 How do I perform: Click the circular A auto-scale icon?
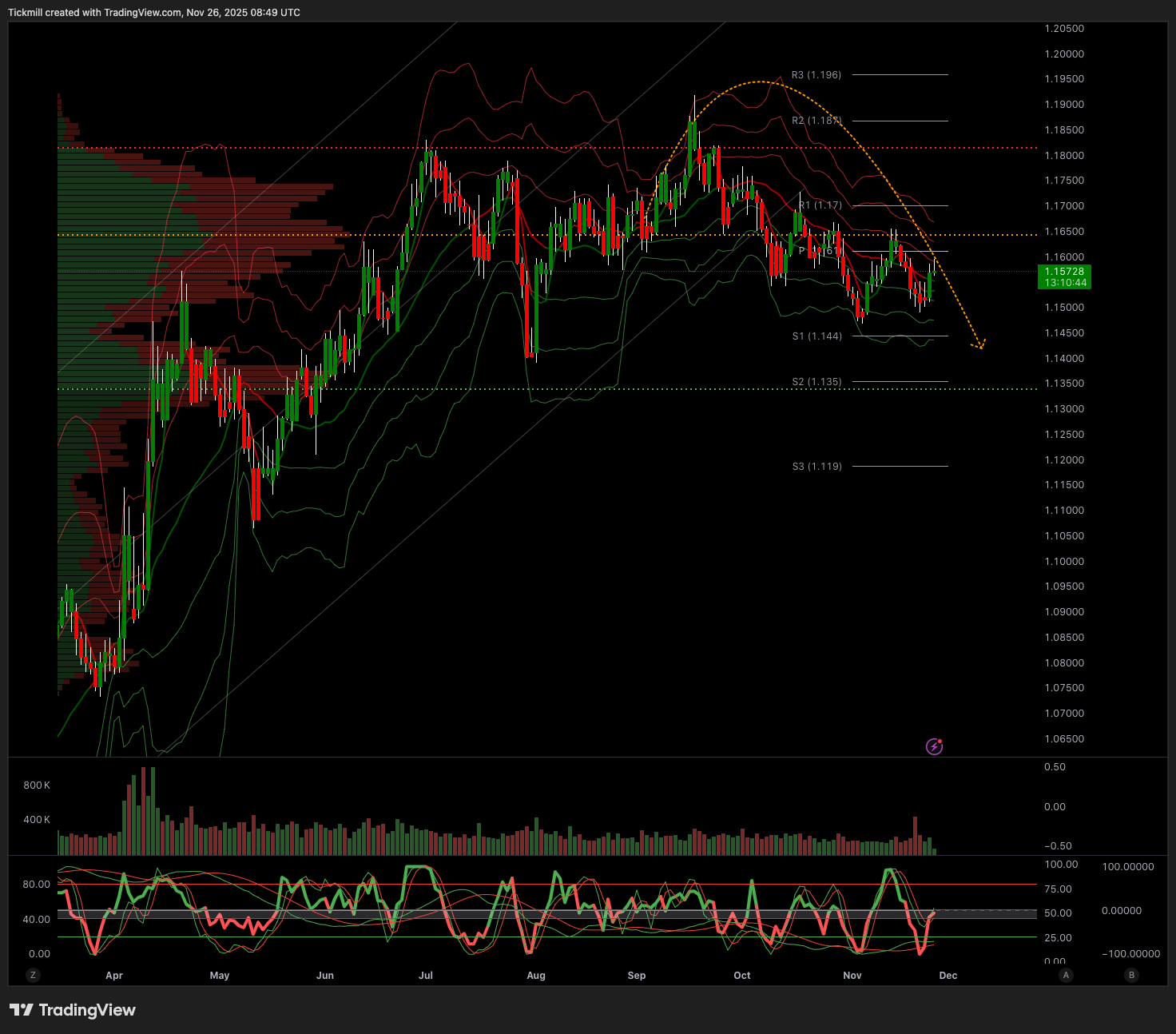(x=1066, y=975)
